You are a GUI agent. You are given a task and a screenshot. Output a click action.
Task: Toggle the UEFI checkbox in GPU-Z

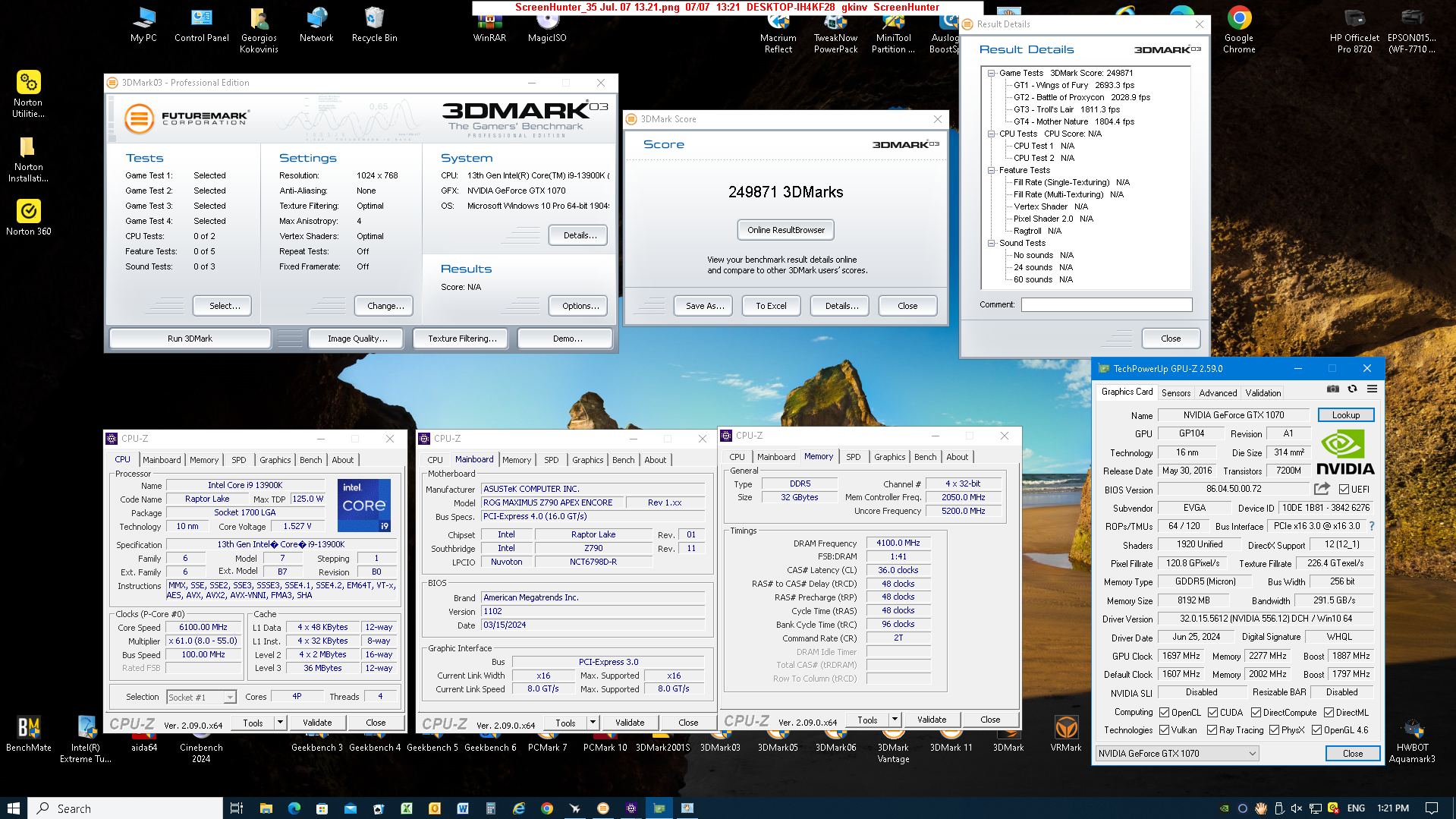[x=1344, y=490]
